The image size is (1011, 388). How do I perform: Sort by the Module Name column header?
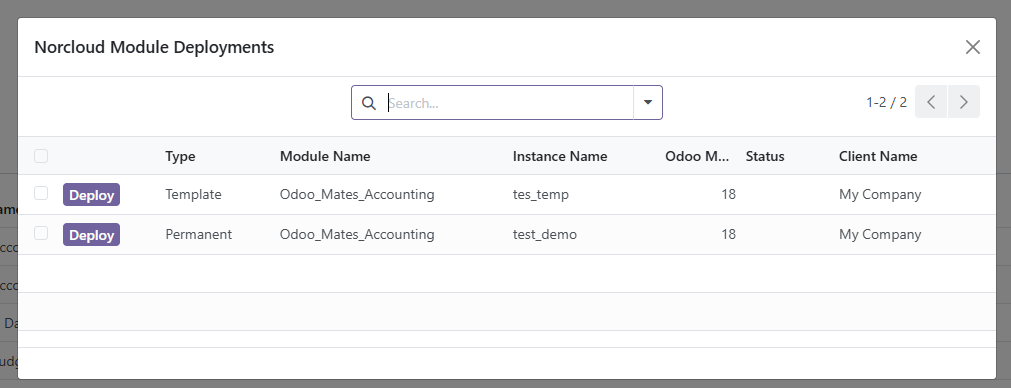click(325, 156)
